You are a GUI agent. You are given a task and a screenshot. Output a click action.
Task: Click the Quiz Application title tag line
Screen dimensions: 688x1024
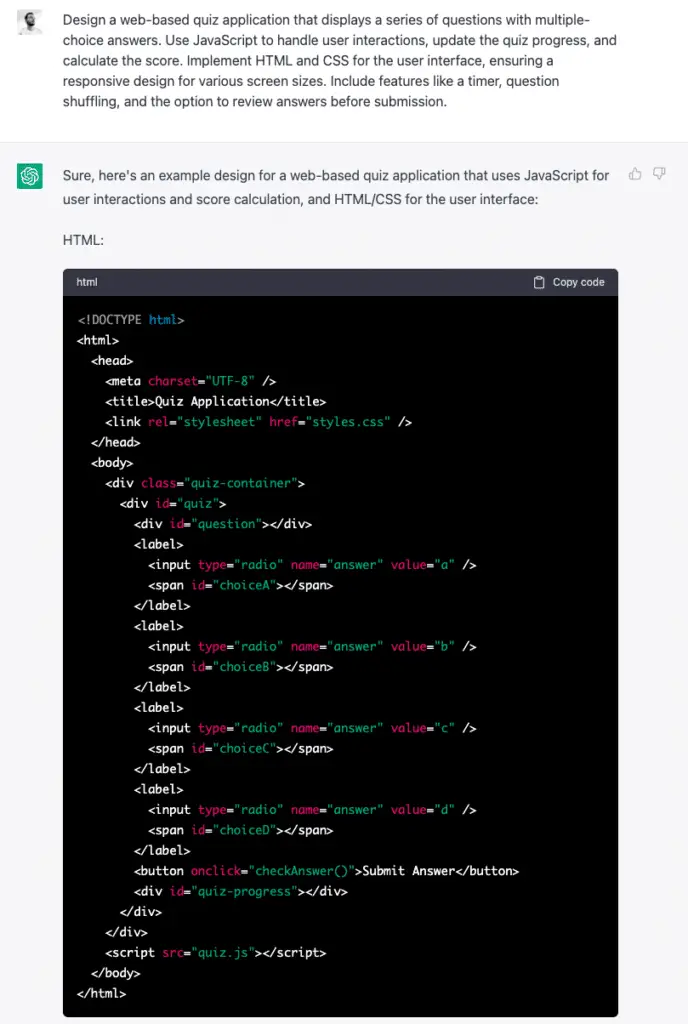tap(215, 402)
